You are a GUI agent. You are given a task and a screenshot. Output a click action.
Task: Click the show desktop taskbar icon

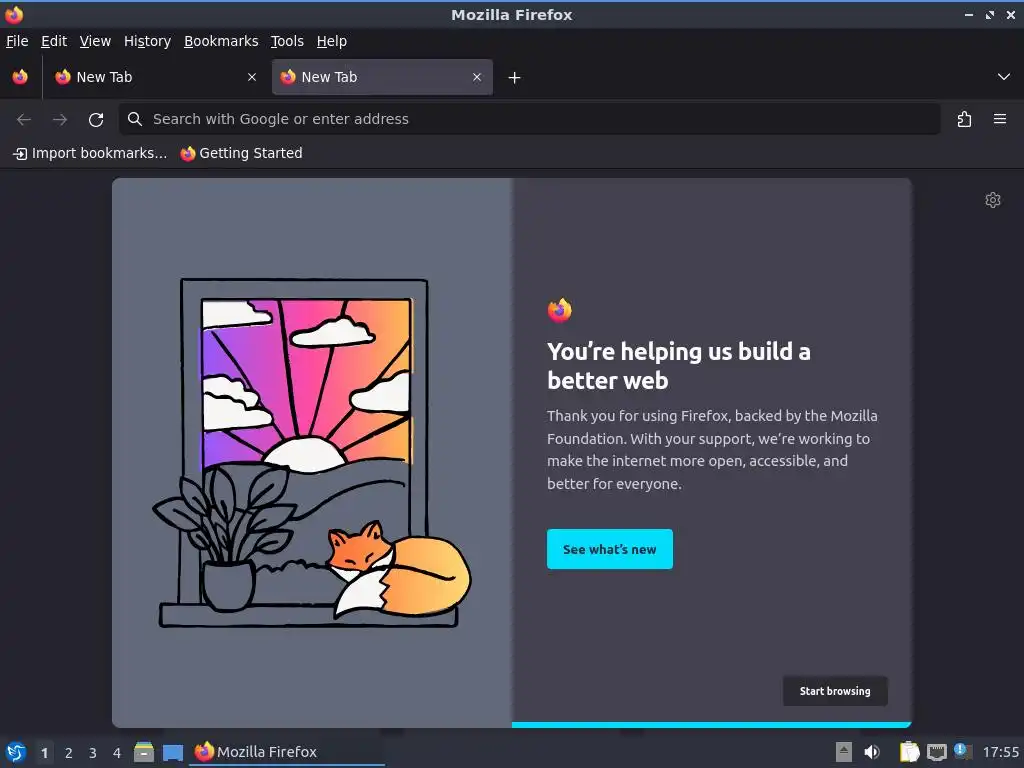point(173,752)
